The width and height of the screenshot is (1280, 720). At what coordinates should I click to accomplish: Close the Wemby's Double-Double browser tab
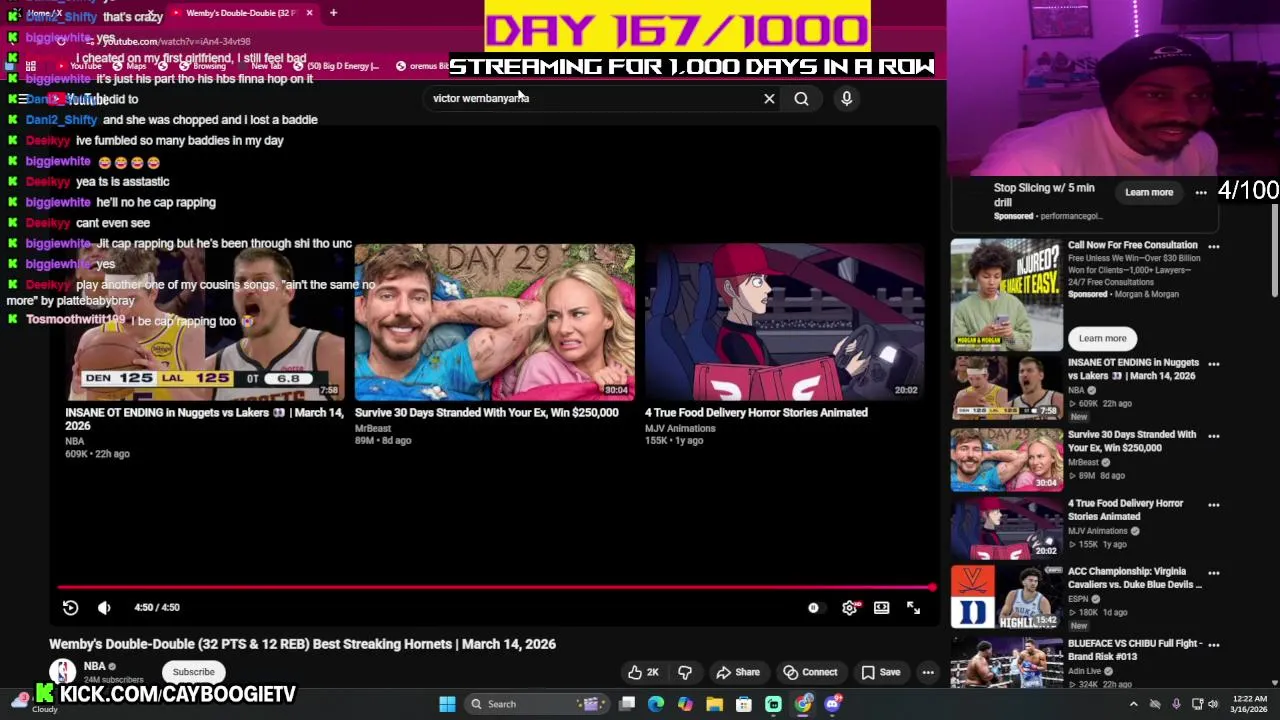(x=309, y=13)
